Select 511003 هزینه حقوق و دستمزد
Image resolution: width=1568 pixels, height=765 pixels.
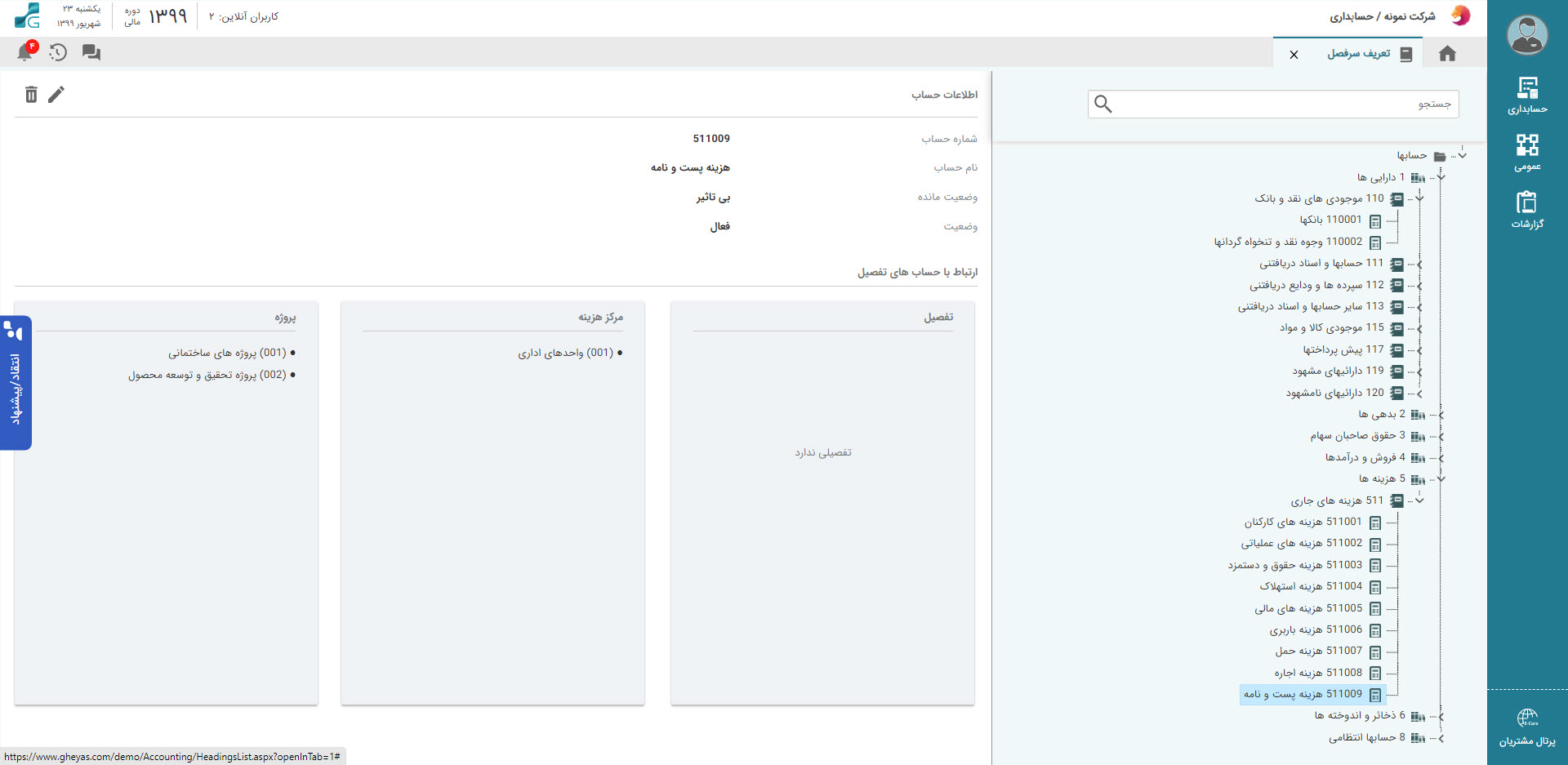[1295, 565]
